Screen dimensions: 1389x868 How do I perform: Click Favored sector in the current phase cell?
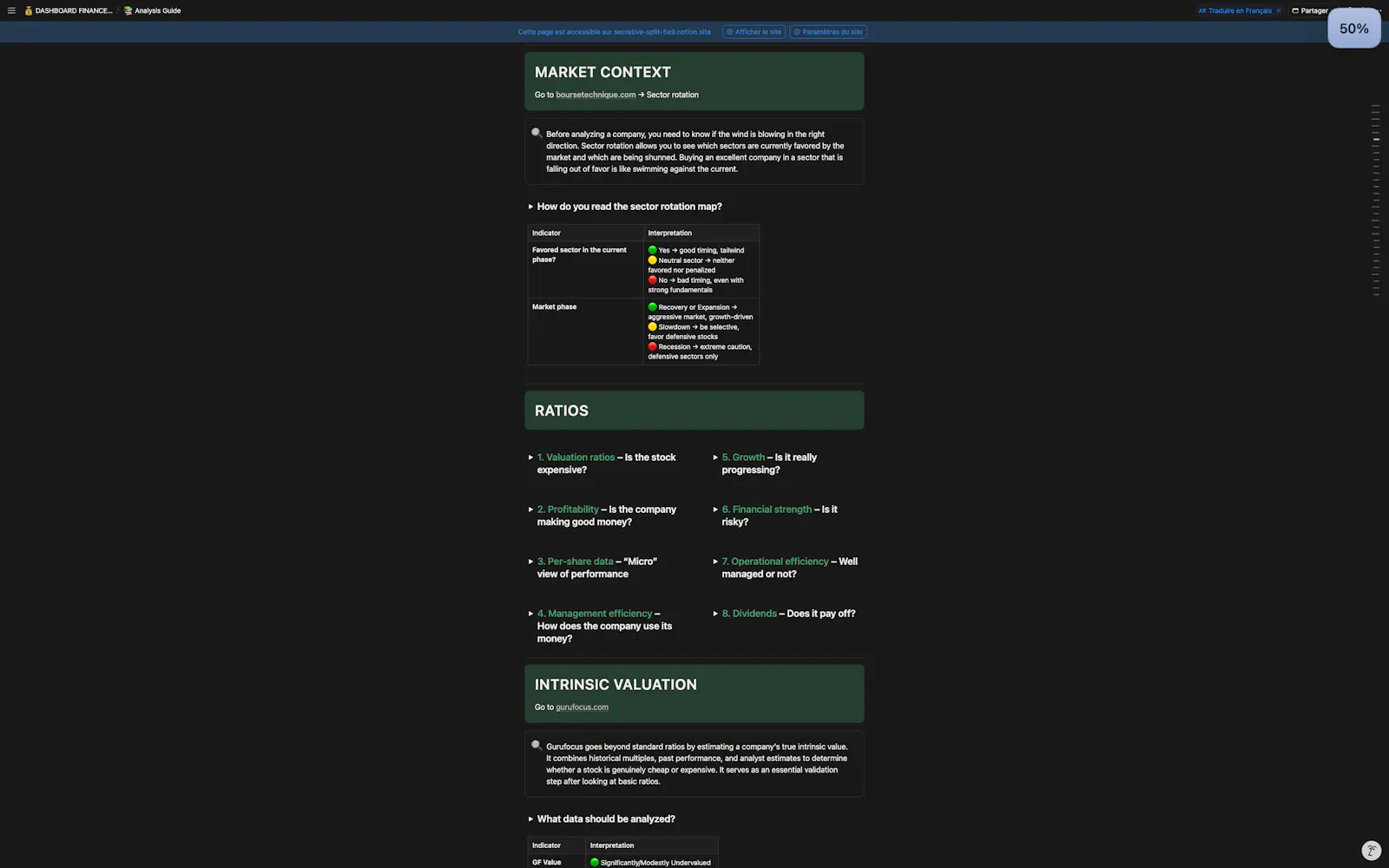click(585, 270)
